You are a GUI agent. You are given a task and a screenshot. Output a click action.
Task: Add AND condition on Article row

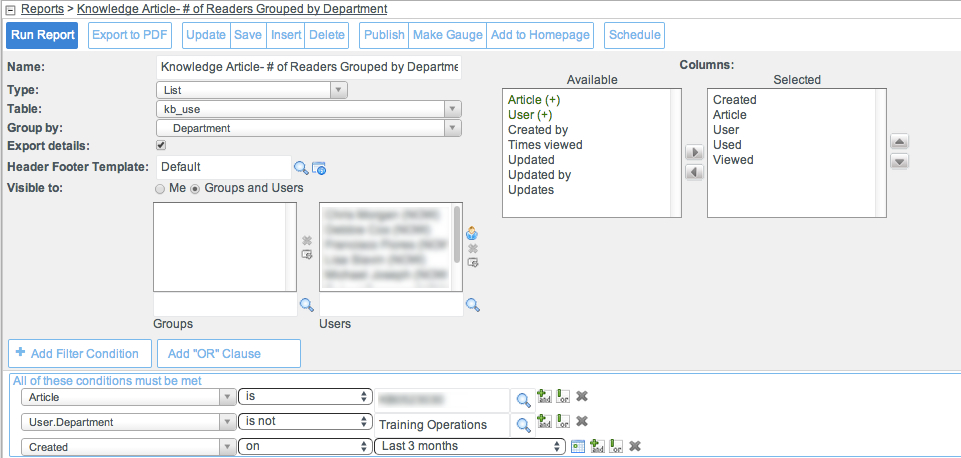[544, 396]
